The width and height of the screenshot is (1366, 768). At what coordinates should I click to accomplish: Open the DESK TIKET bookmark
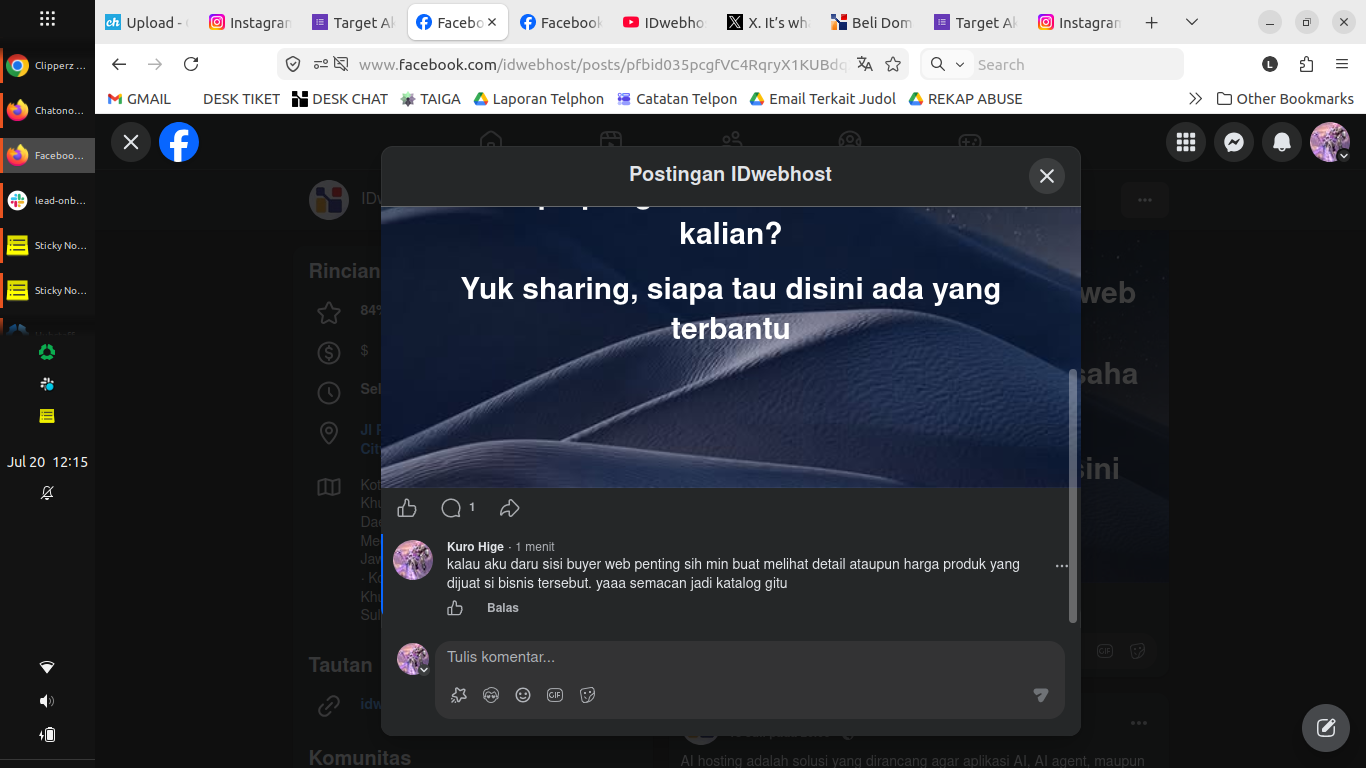pyautogui.click(x=241, y=99)
